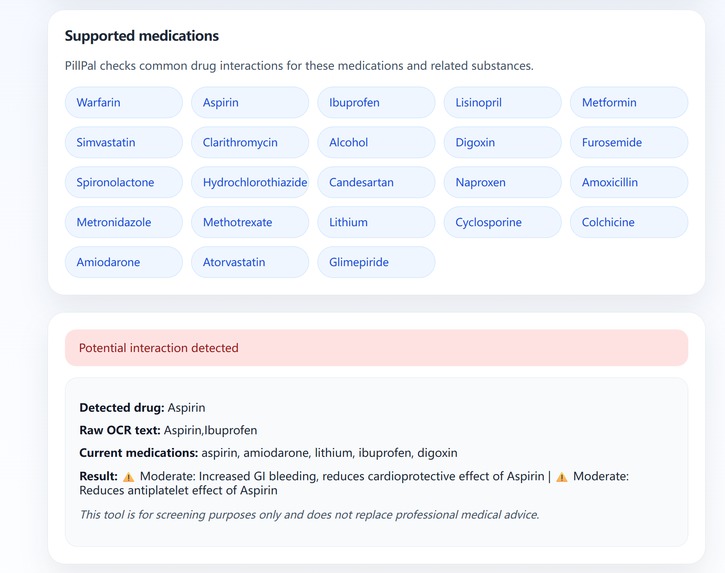This screenshot has width=725, height=573.
Task: Click the Alcohol chip
Action: point(376,142)
